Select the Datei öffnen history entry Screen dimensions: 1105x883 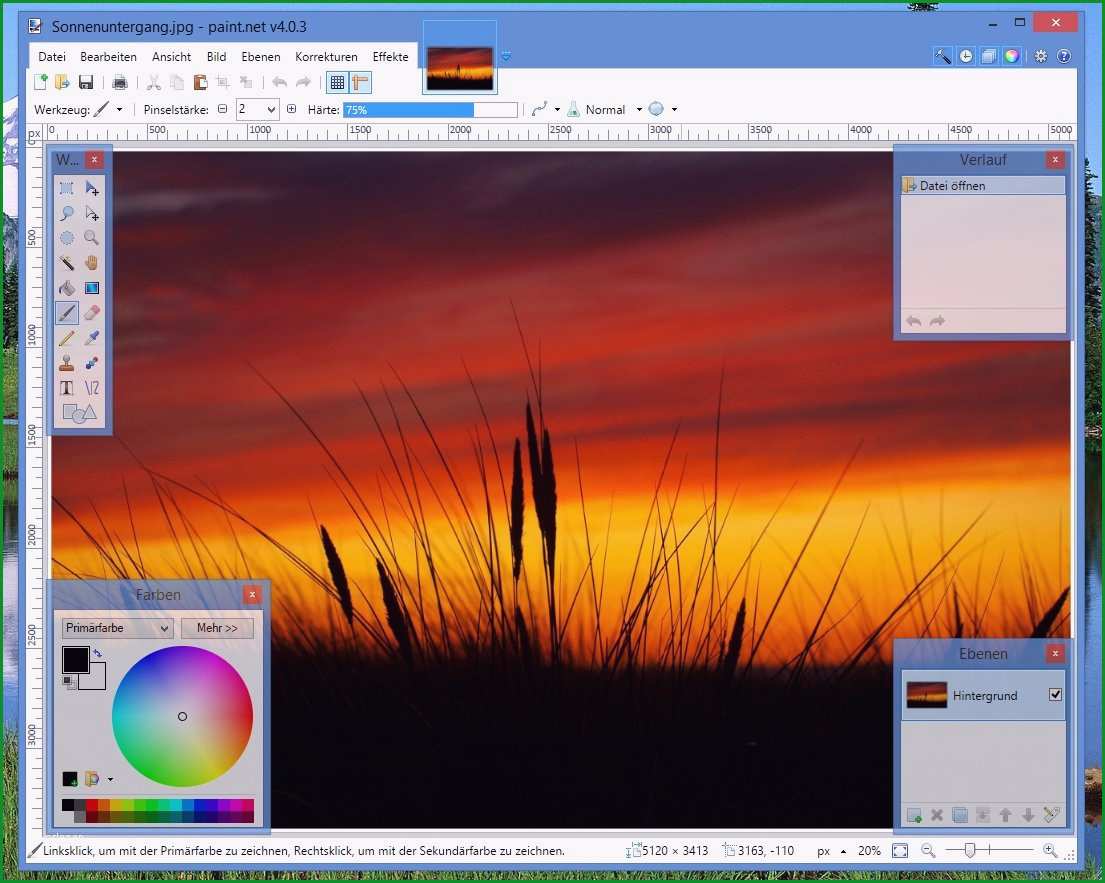pos(983,185)
